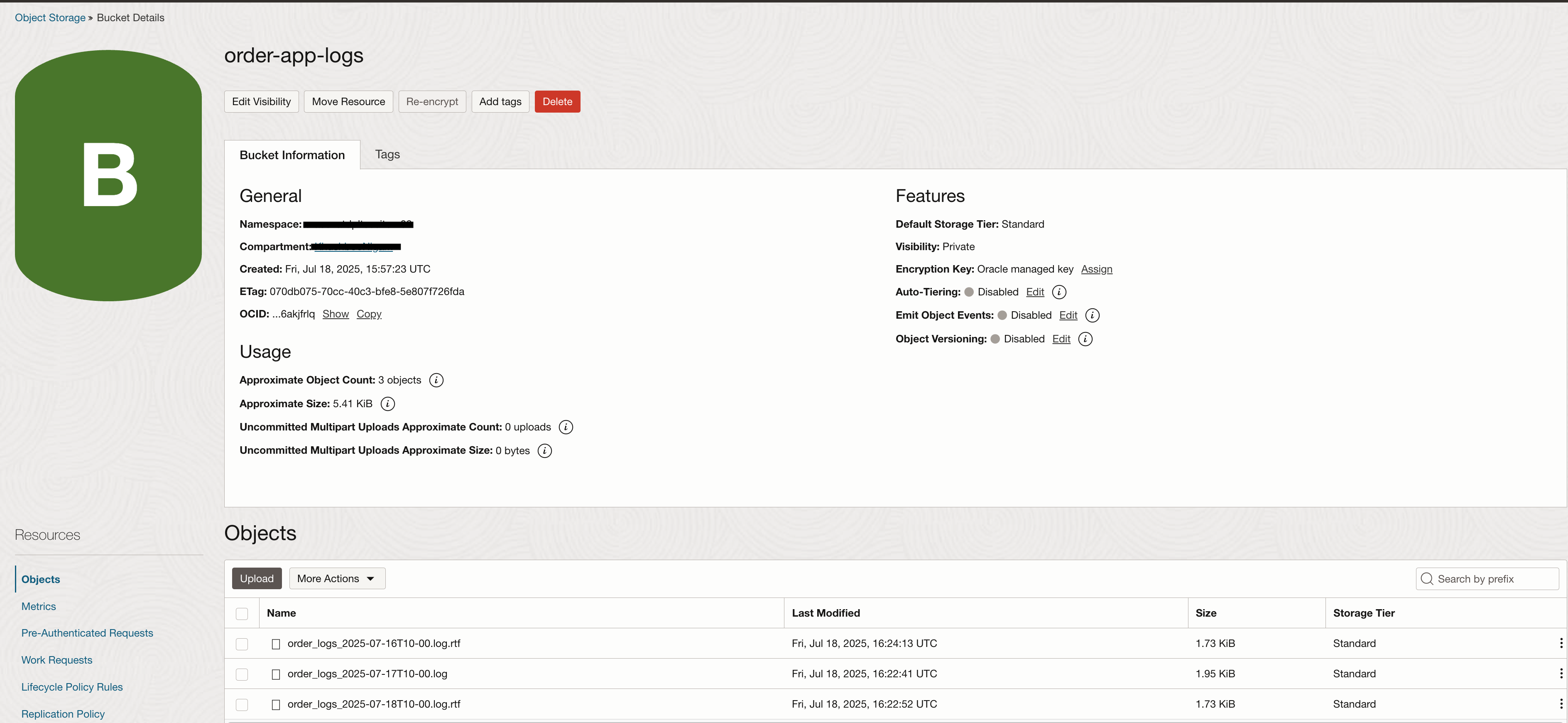Click info icon beside Emit Object Events
This screenshot has height=723, width=1568.
(1092, 315)
